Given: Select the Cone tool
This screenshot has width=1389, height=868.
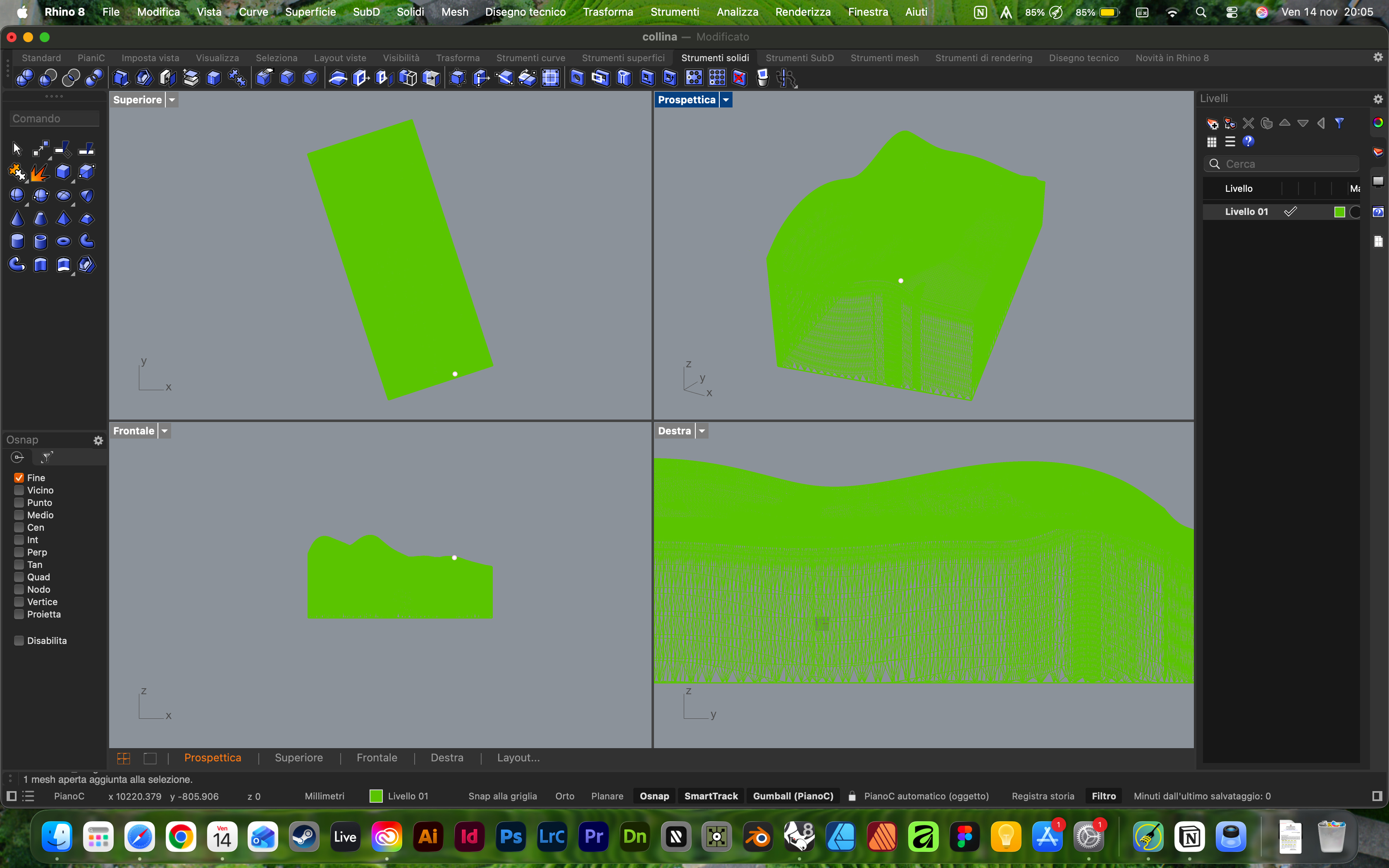Looking at the screenshot, I should pyautogui.click(x=18, y=219).
